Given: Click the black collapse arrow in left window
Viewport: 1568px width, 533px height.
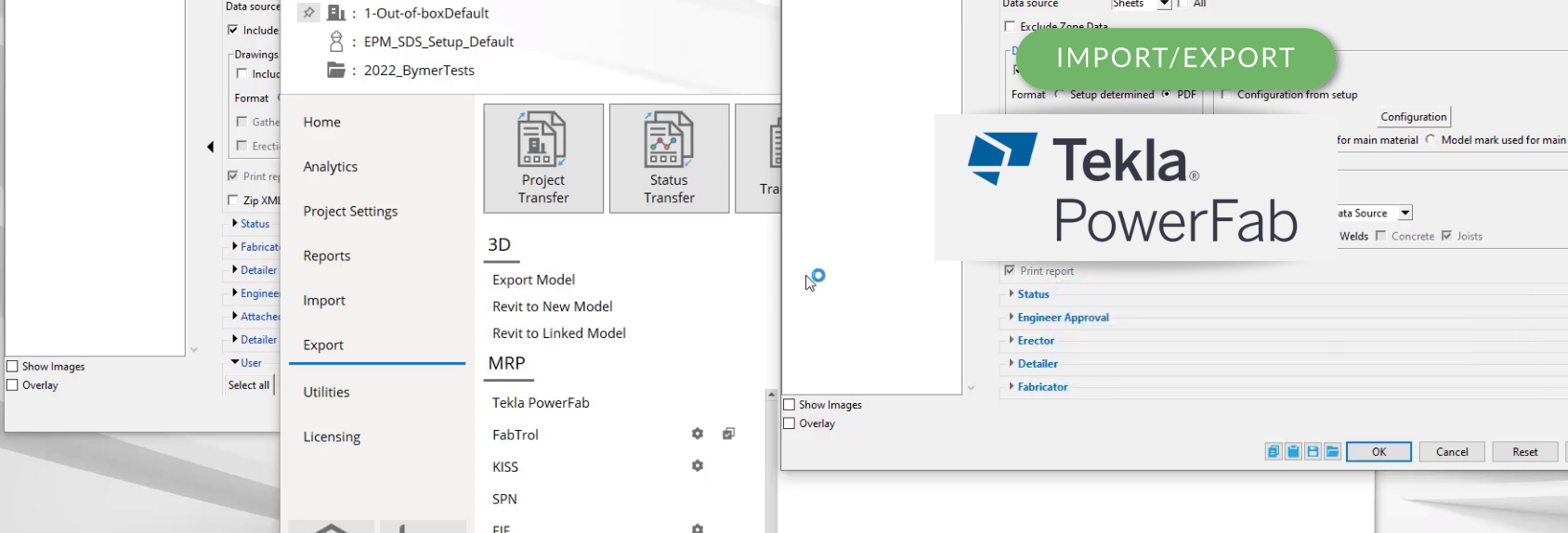Looking at the screenshot, I should 211,147.
